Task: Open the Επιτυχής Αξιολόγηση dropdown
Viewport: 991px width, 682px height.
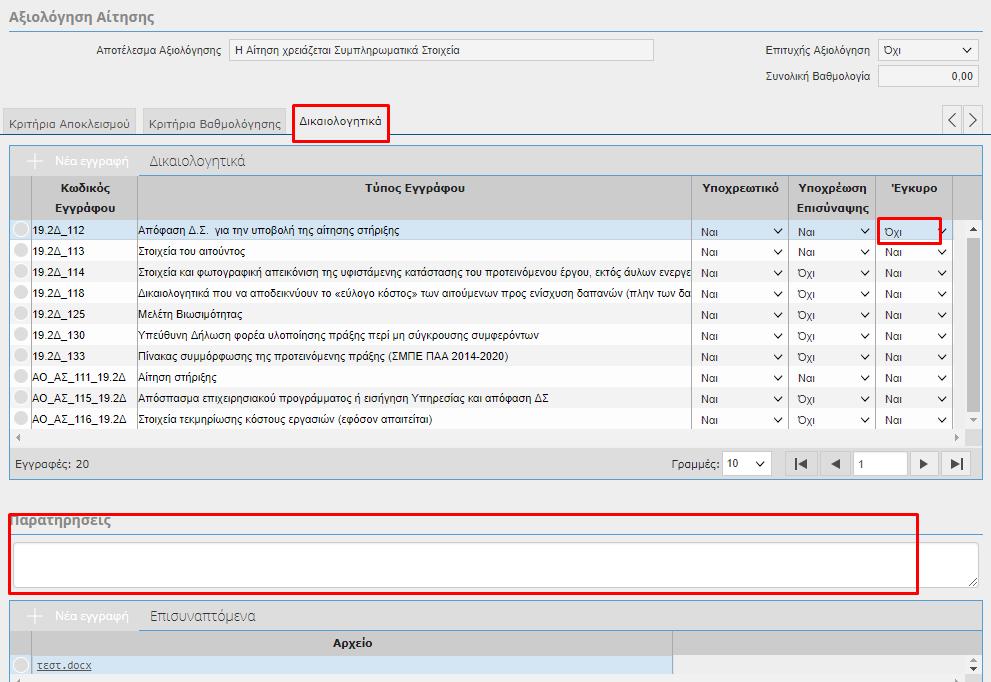Action: [x=928, y=50]
